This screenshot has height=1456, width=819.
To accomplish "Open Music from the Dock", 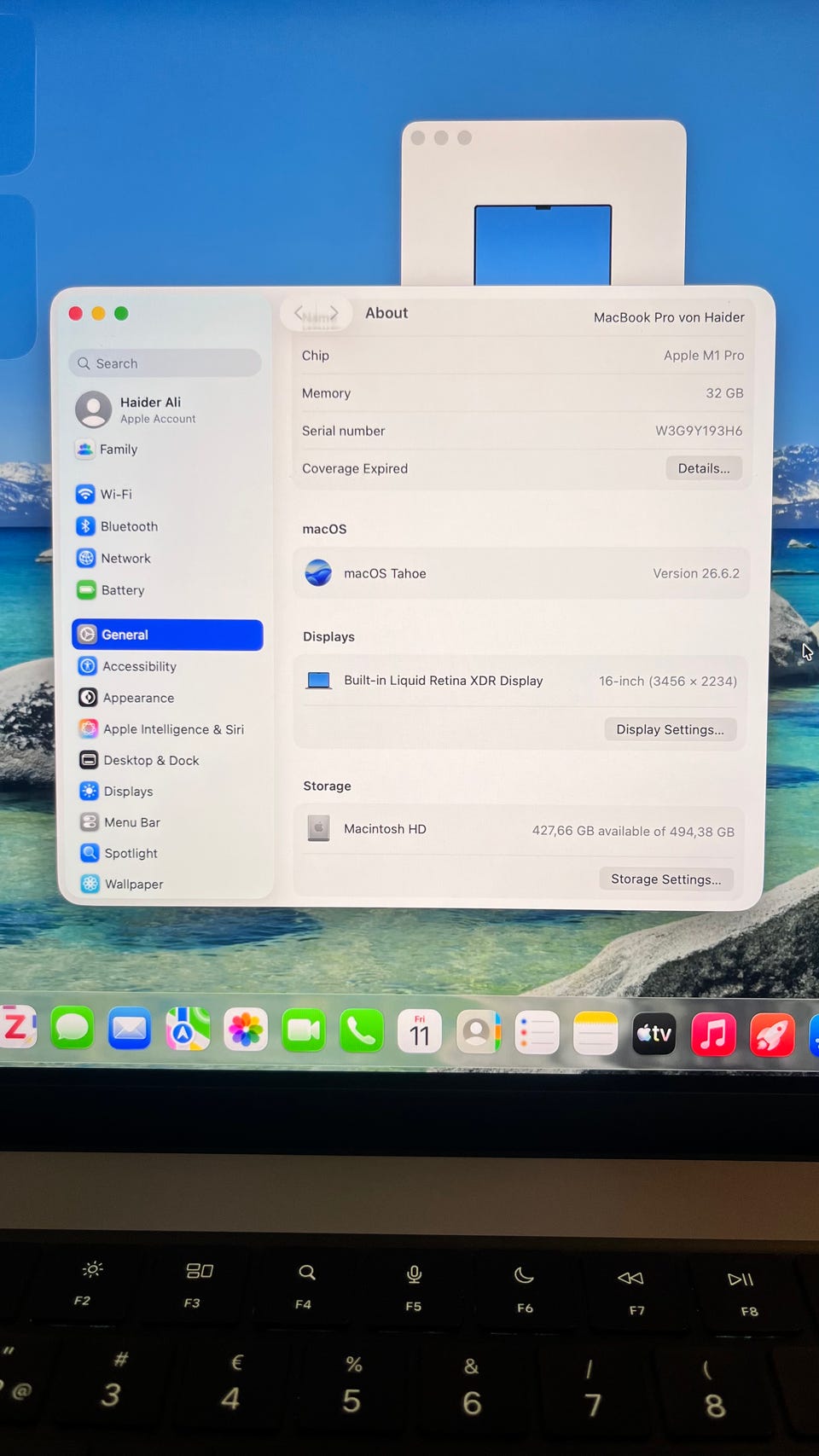I will click(713, 1035).
